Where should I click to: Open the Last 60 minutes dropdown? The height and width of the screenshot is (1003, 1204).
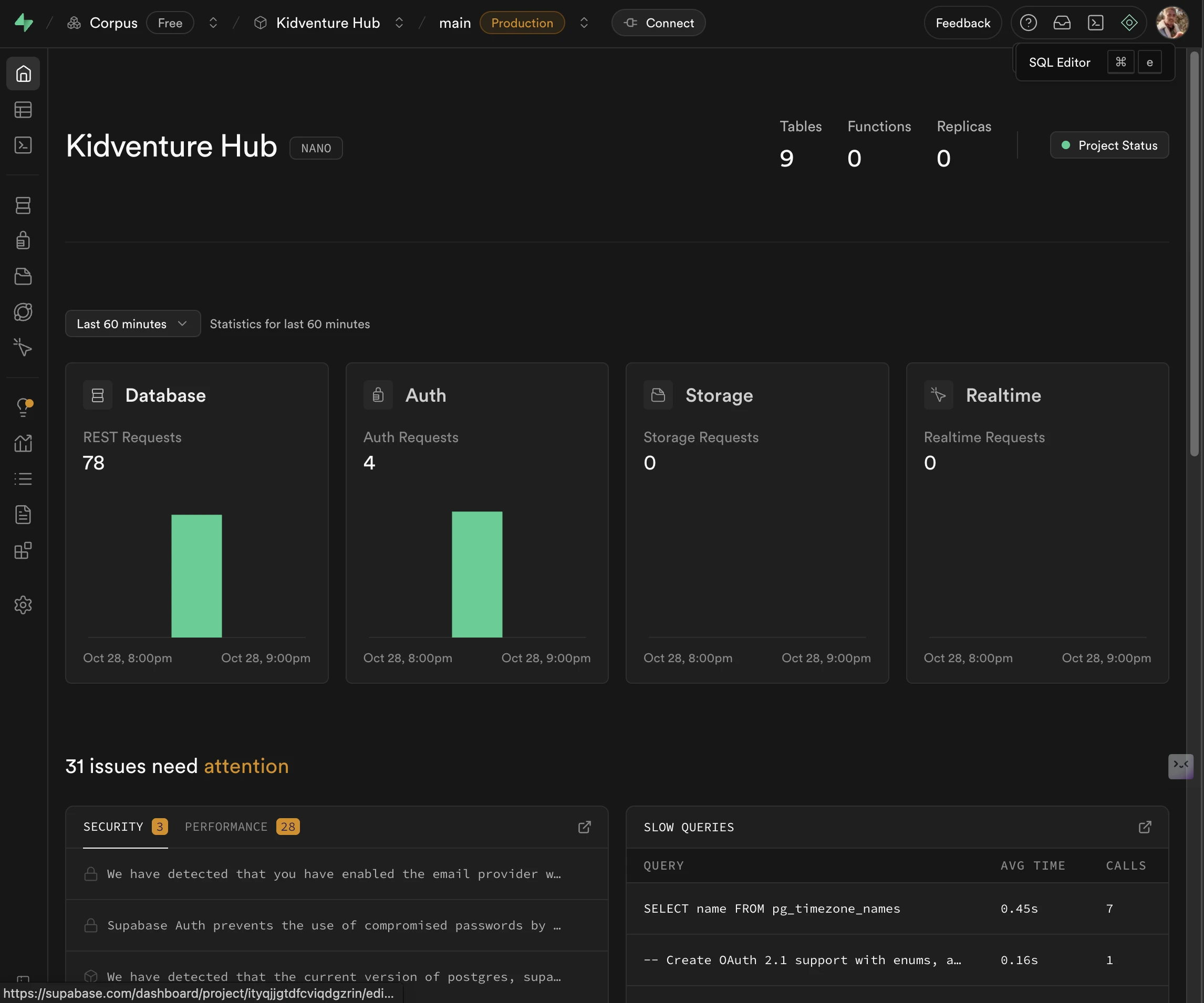132,324
